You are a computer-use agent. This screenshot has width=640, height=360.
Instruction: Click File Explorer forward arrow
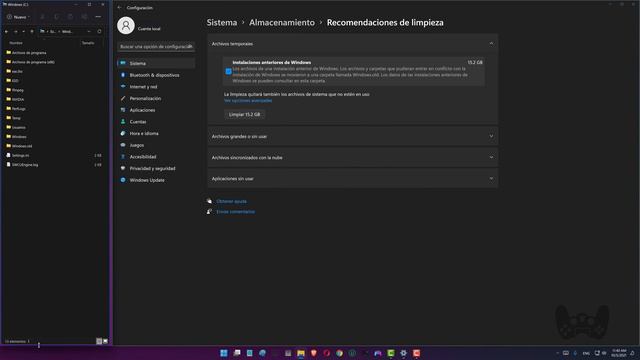click(x=16, y=31)
